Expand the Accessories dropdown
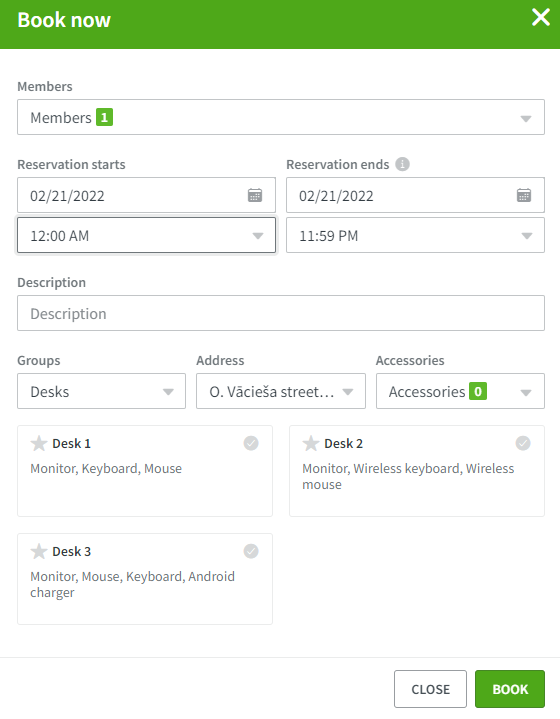 pos(460,391)
